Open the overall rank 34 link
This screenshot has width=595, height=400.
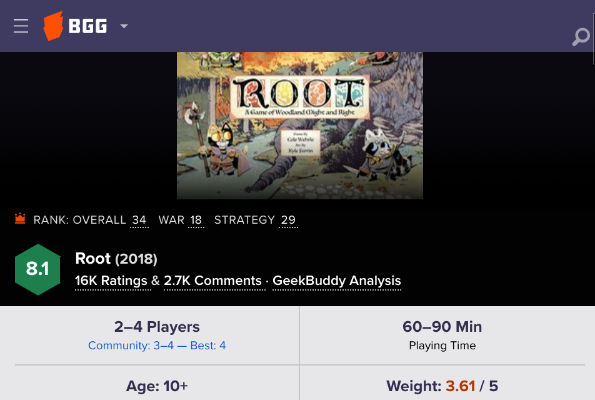139,220
